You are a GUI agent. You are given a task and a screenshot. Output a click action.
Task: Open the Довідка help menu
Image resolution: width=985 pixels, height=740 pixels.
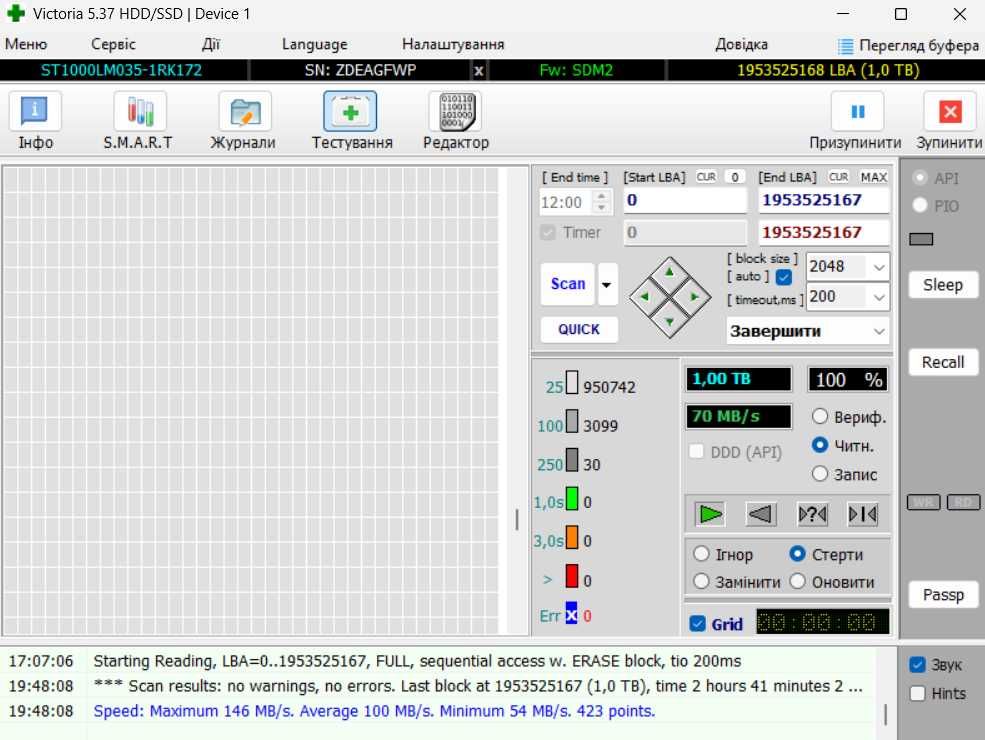pyautogui.click(x=741, y=44)
